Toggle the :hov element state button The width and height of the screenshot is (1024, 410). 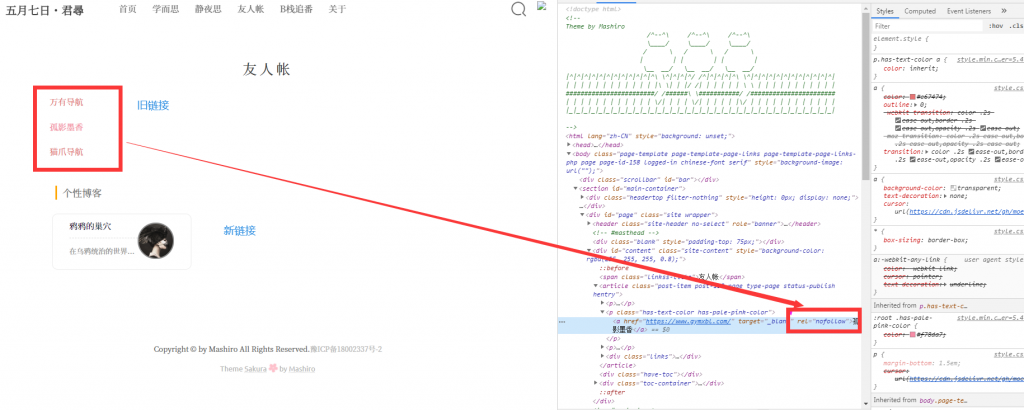[996, 26]
